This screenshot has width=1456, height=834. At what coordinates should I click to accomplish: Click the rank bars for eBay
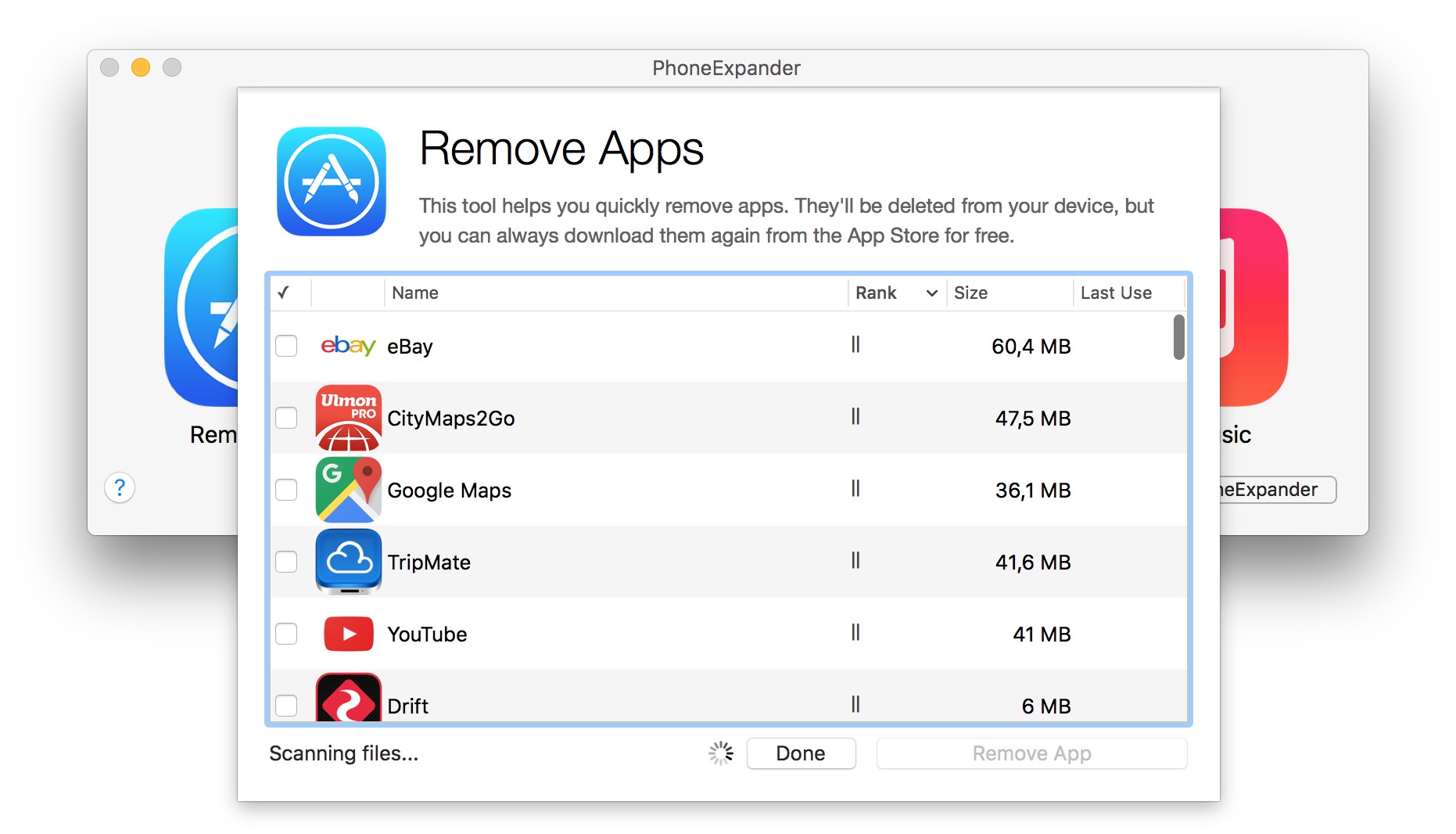(855, 344)
